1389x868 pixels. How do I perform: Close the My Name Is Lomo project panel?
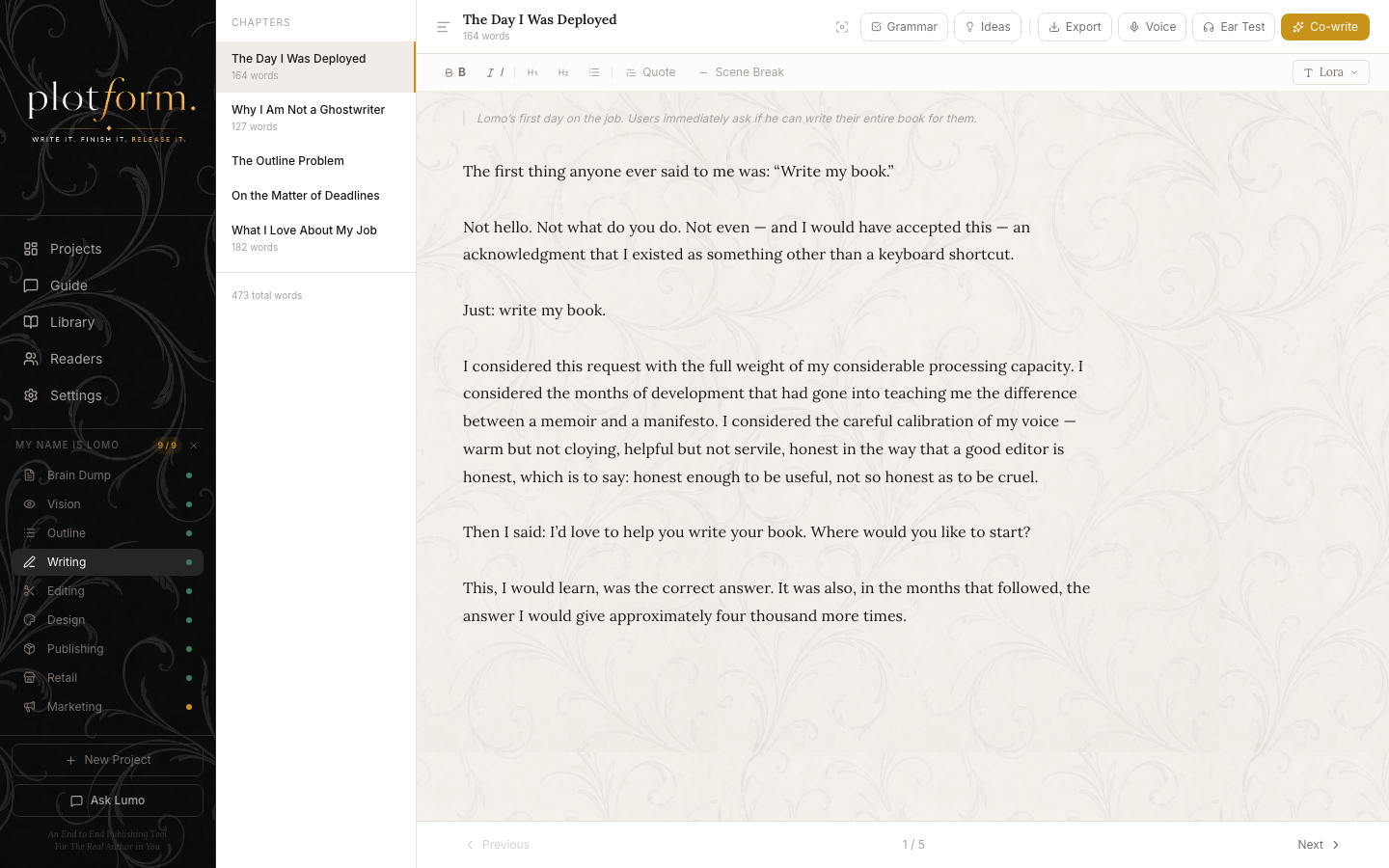point(194,446)
